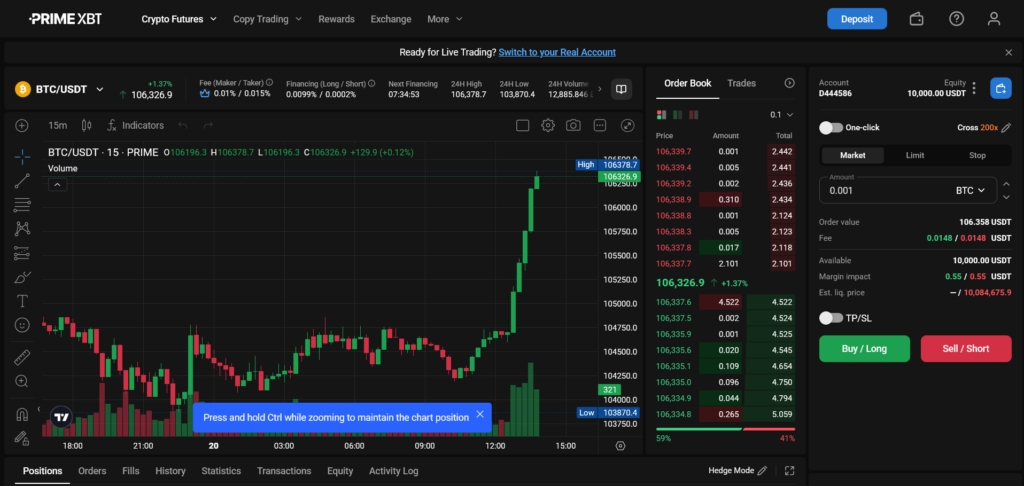Image resolution: width=1024 pixels, height=486 pixels.
Task: Open chart settings gear
Action: (x=548, y=125)
